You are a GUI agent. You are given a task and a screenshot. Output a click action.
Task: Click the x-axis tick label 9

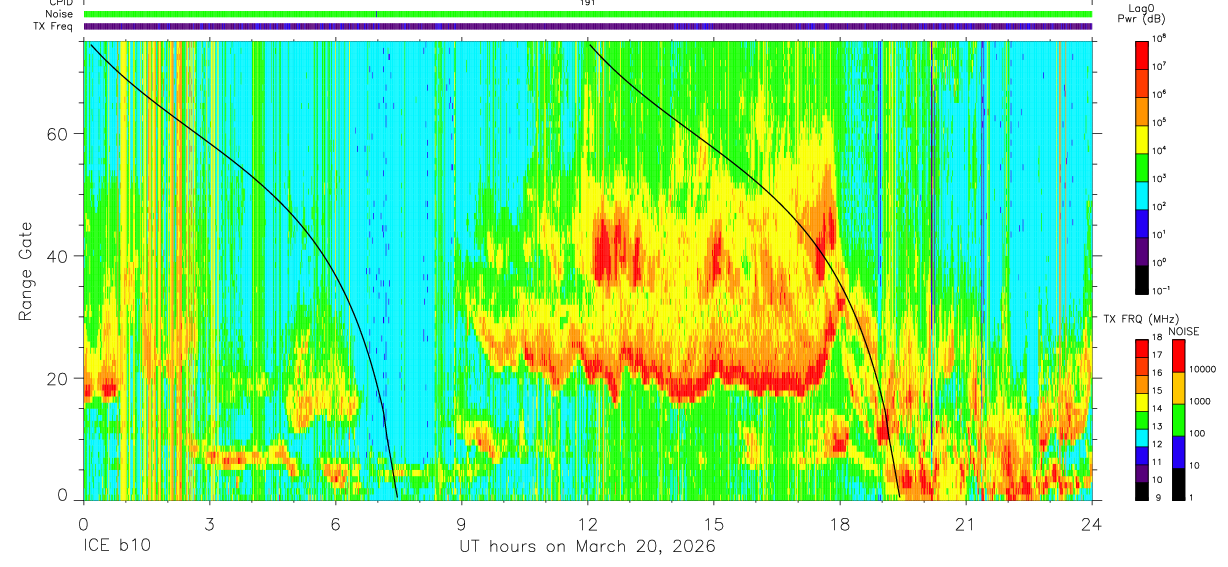[x=461, y=523]
